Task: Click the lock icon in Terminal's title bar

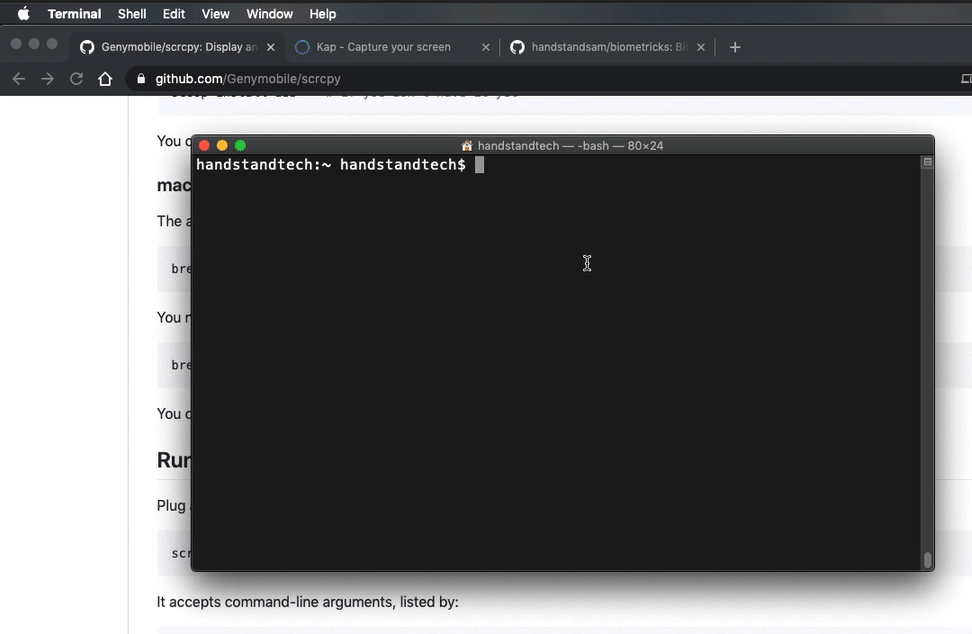Action: coord(466,145)
